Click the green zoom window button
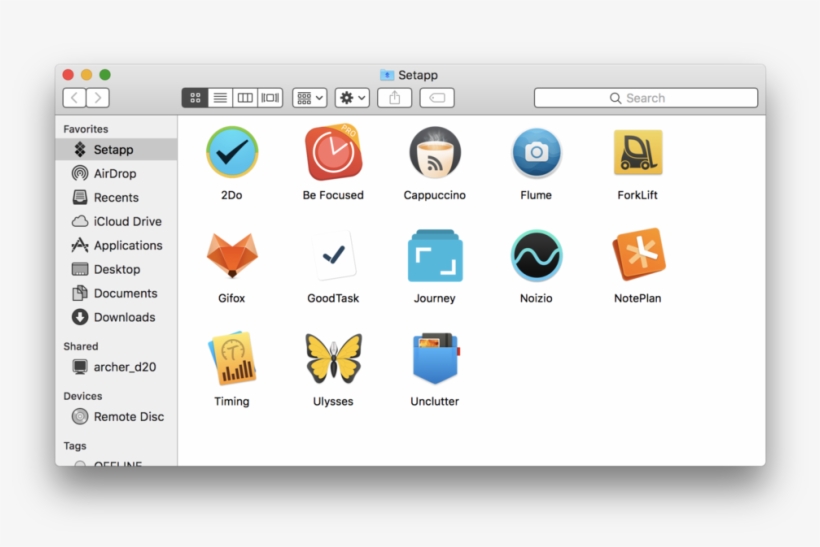820x547 pixels. point(105,75)
